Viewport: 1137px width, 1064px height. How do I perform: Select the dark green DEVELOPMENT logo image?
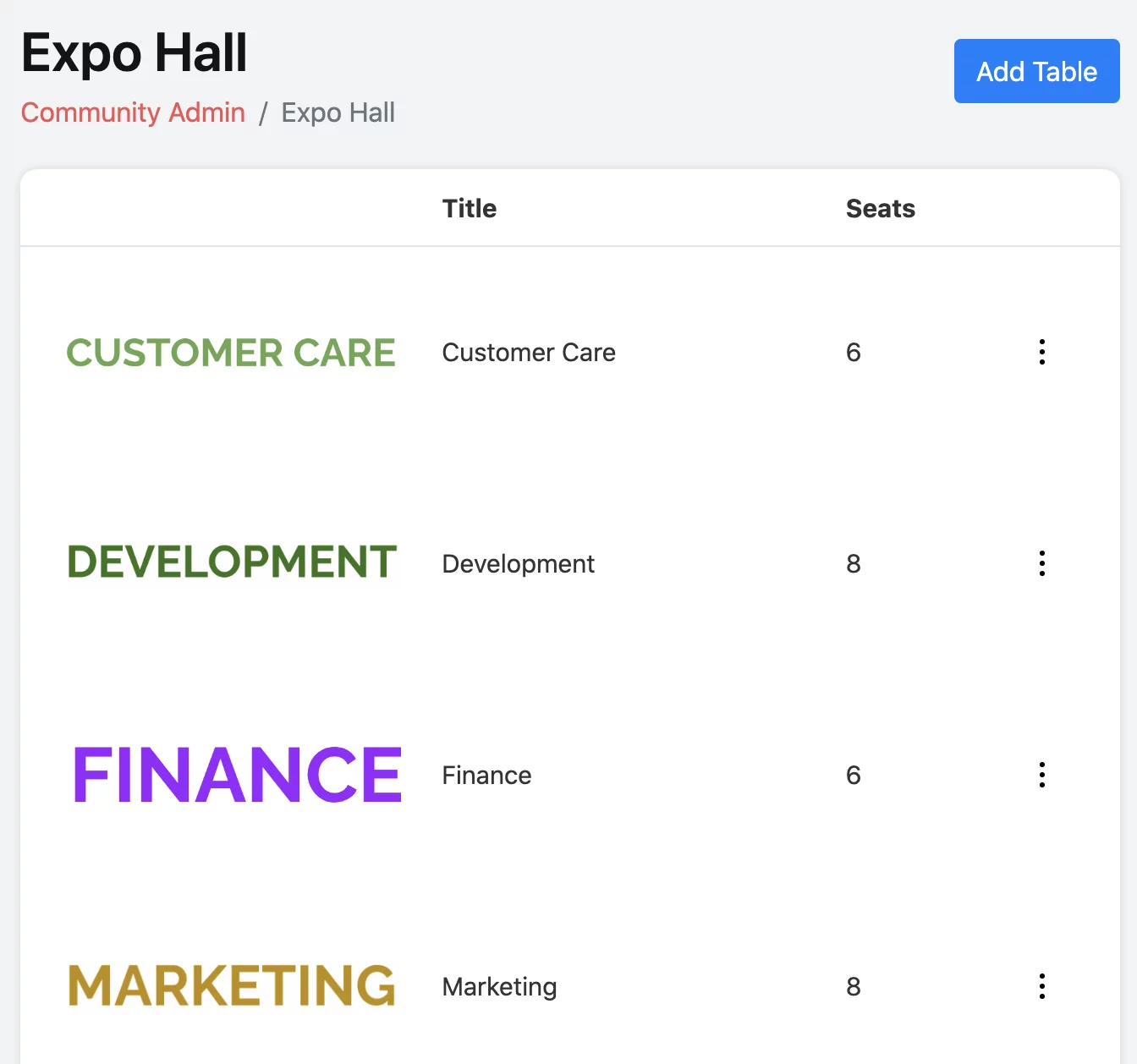pyautogui.click(x=232, y=562)
